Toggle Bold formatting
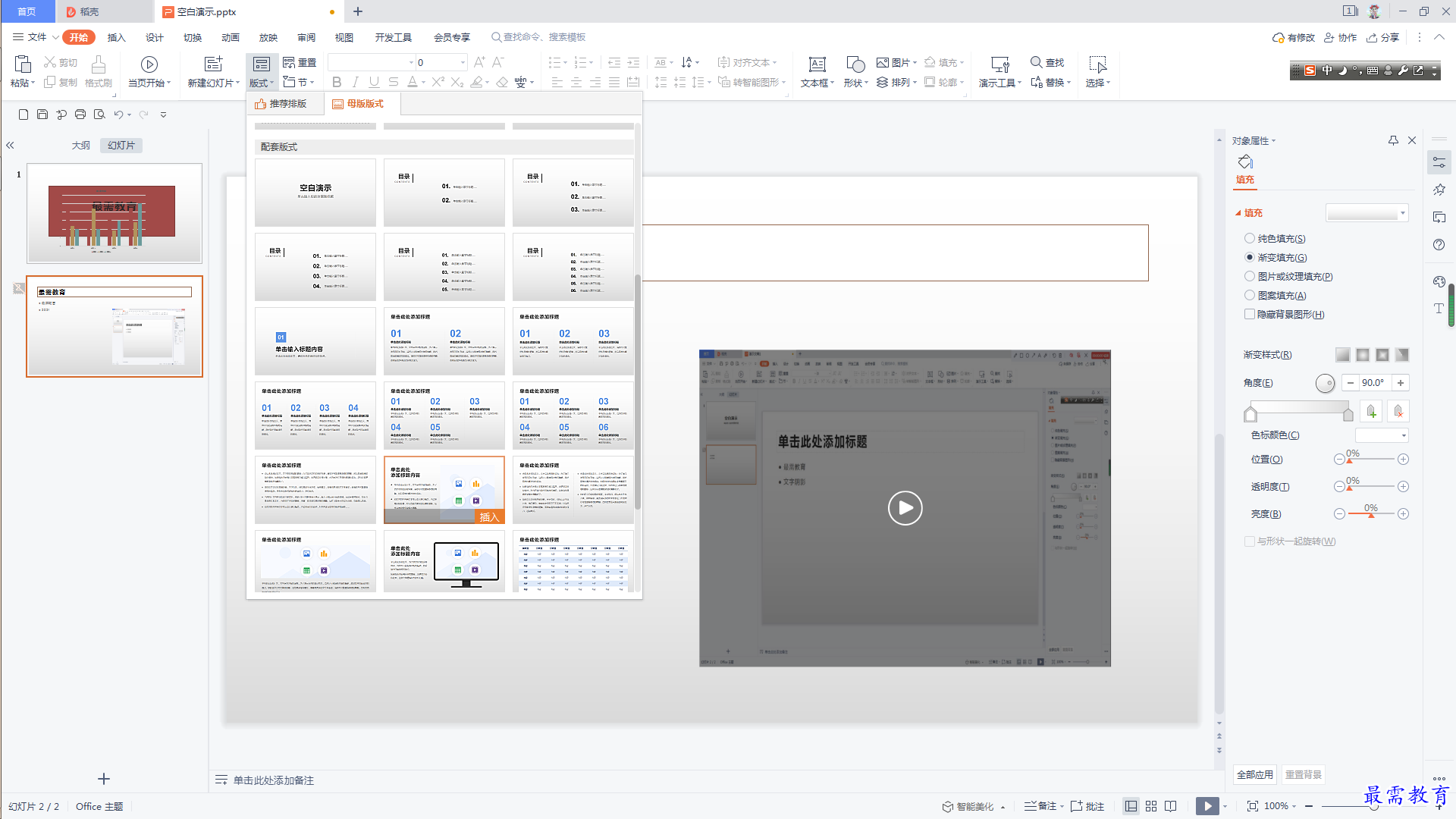This screenshot has width=1456, height=819. [x=337, y=82]
